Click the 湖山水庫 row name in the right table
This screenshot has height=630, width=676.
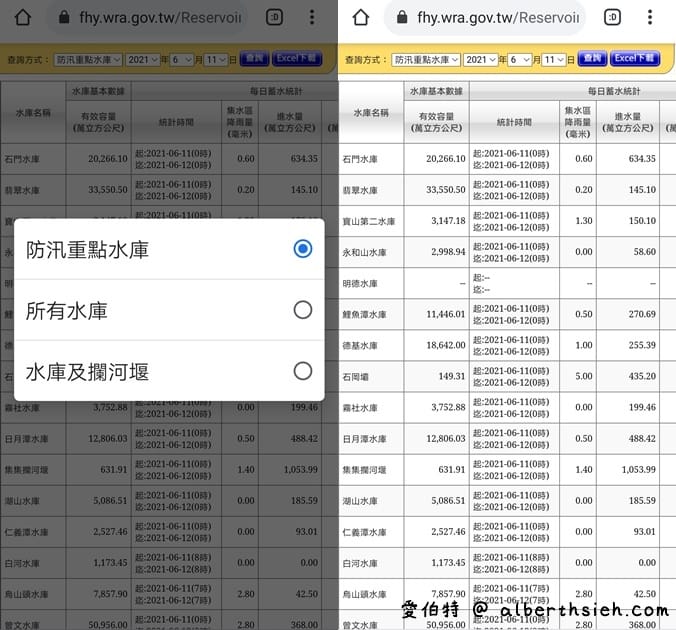[360, 501]
